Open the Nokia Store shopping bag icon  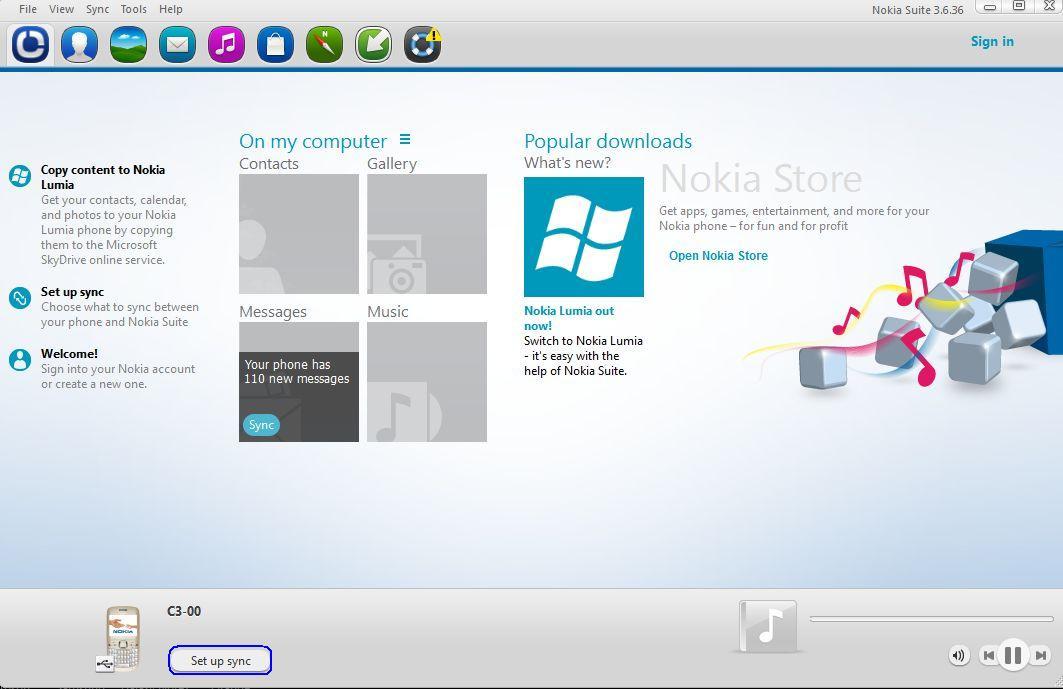(x=275, y=45)
